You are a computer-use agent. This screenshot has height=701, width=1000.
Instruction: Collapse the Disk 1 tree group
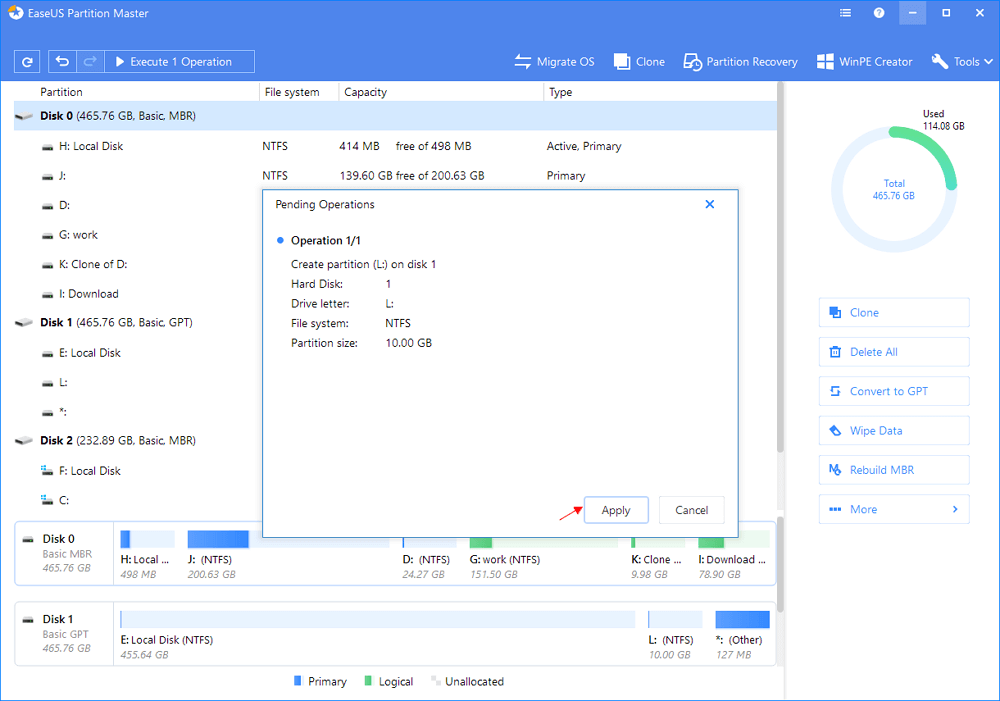24,324
